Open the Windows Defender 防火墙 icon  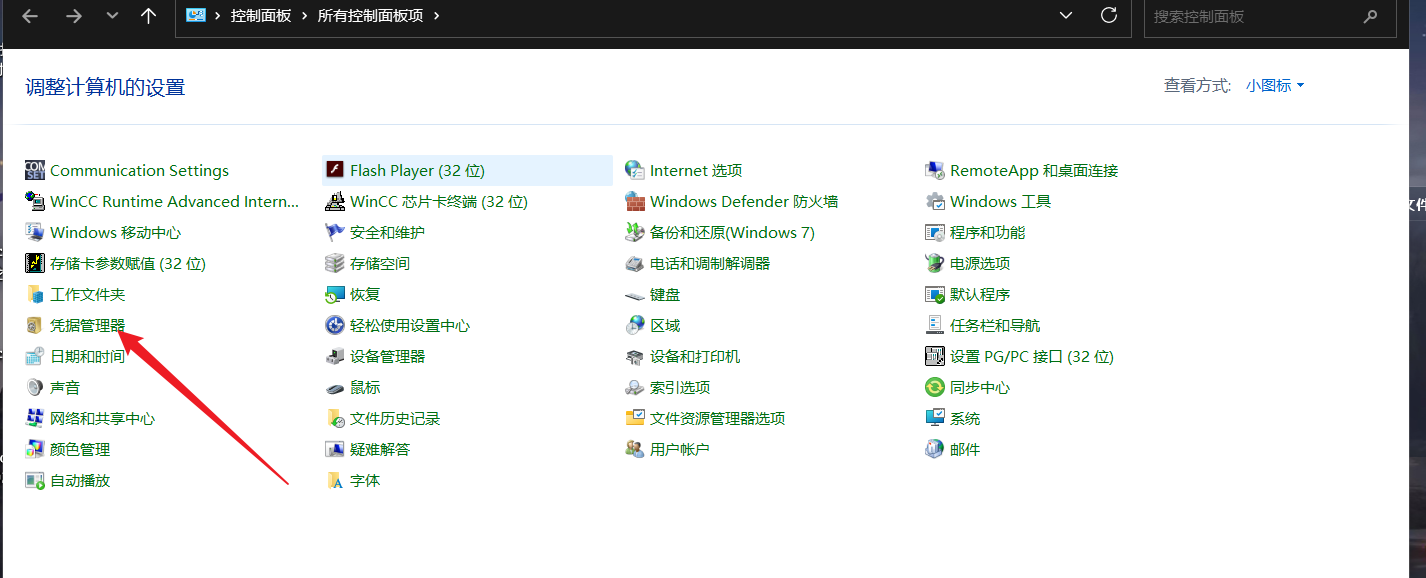(635, 201)
